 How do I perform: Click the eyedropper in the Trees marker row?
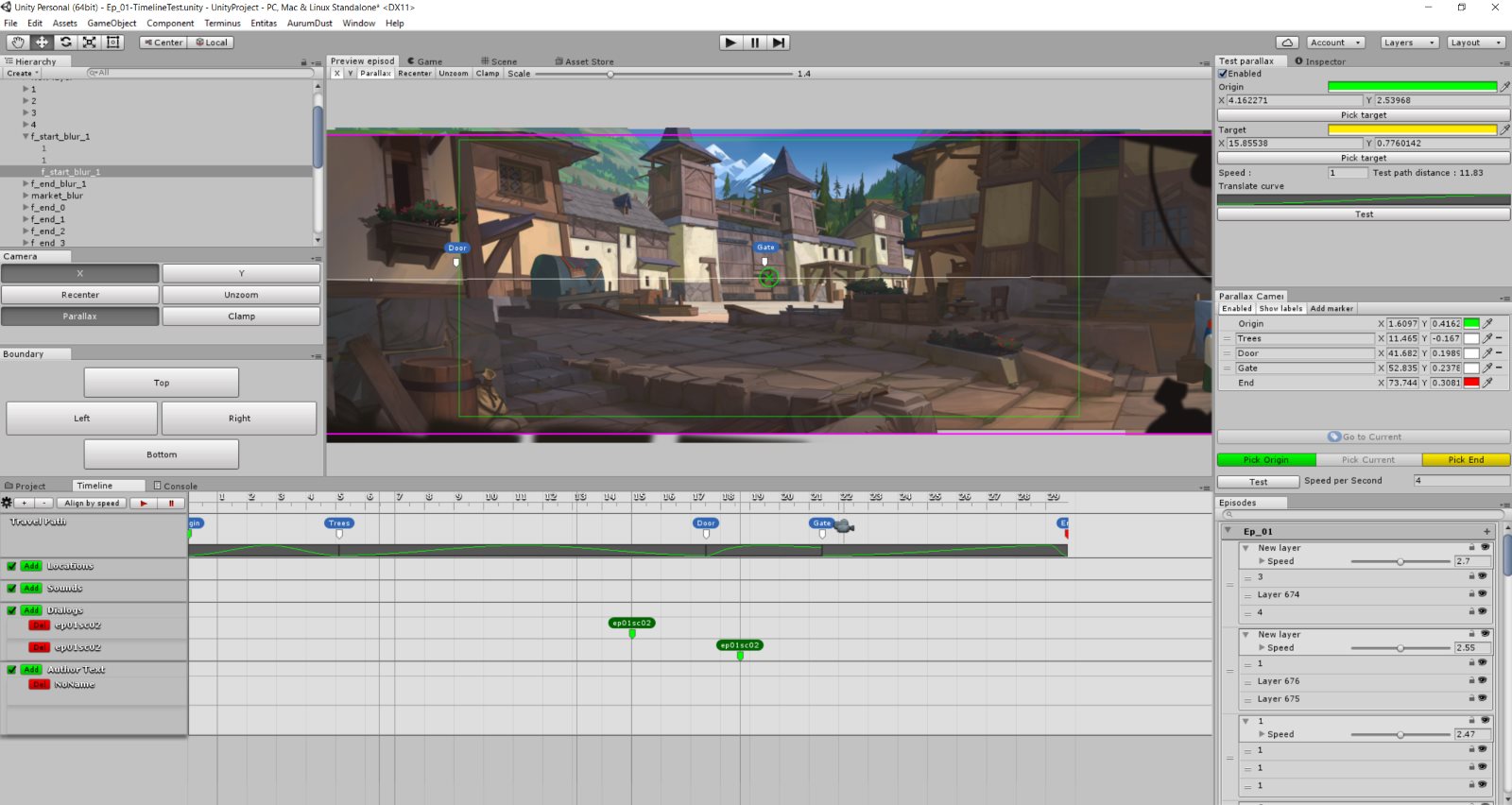[x=1487, y=338]
